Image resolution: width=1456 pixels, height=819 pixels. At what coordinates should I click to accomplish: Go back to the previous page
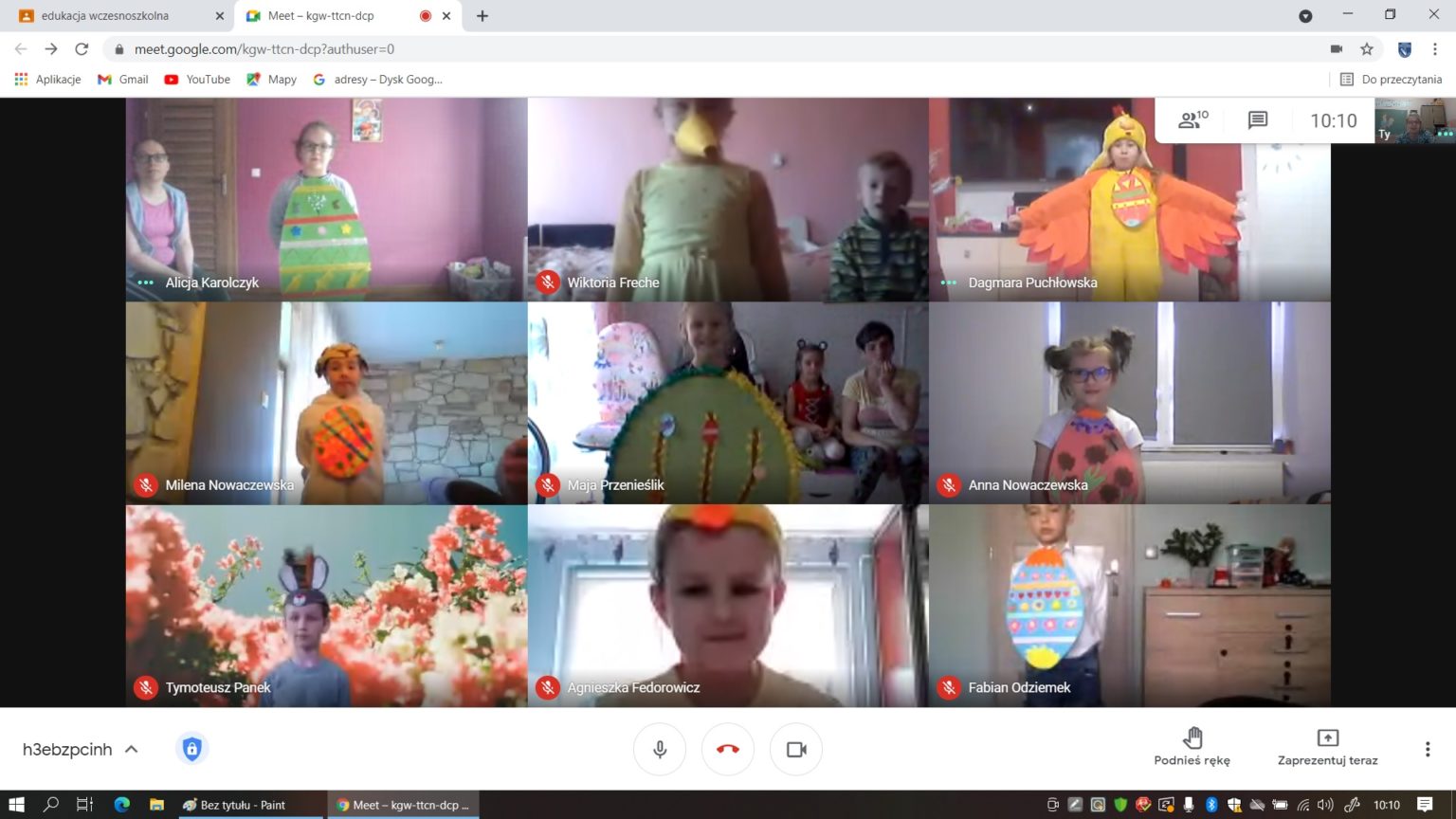(21, 49)
